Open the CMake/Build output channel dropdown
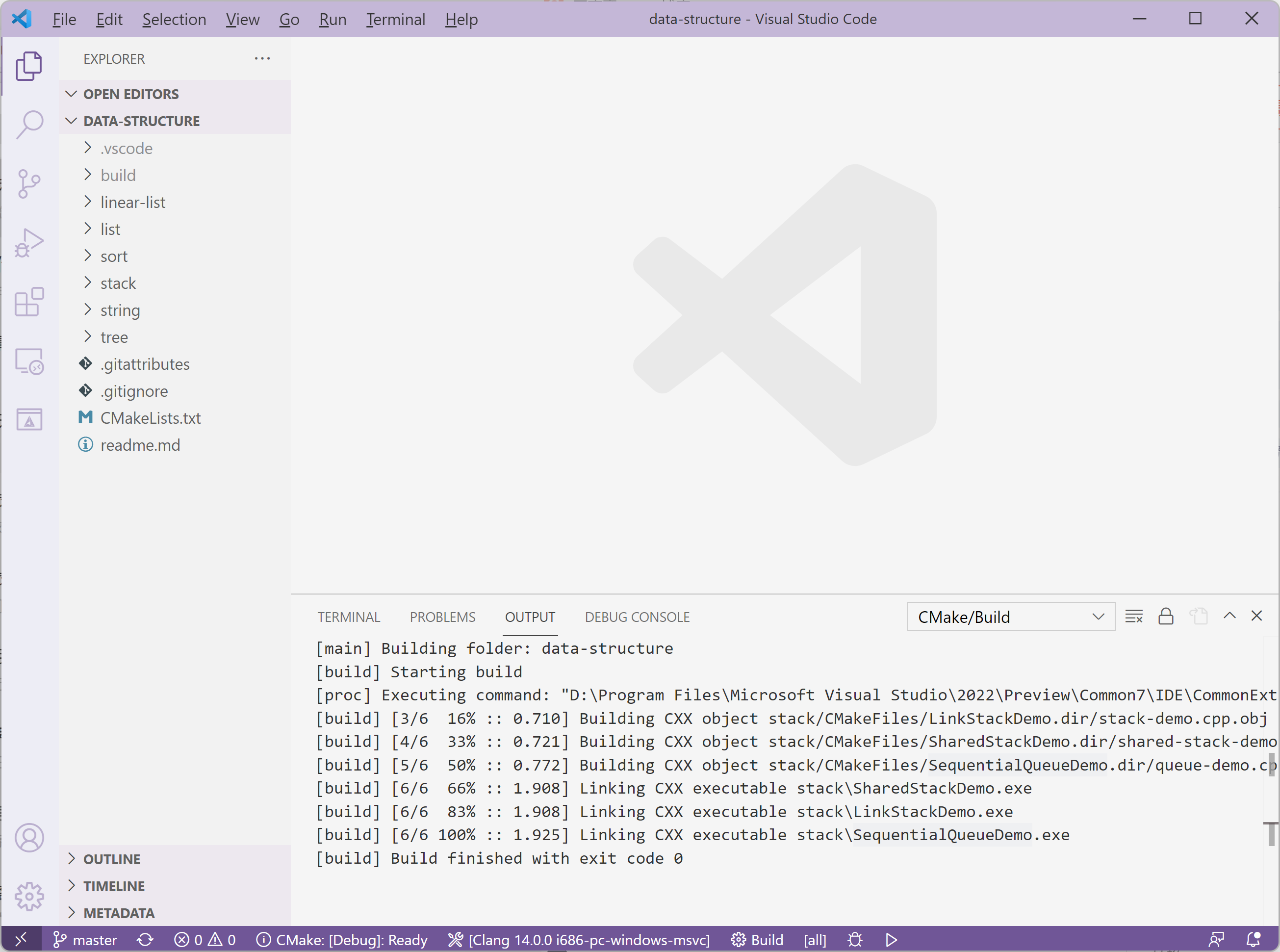1280x952 pixels. pos(1010,617)
